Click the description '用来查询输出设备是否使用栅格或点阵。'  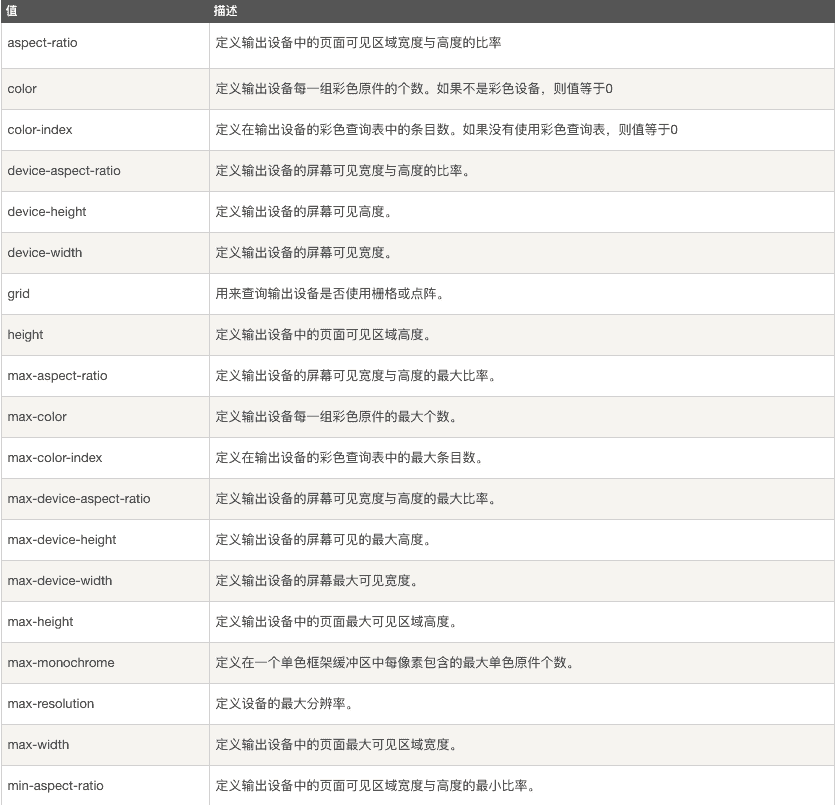pos(330,294)
